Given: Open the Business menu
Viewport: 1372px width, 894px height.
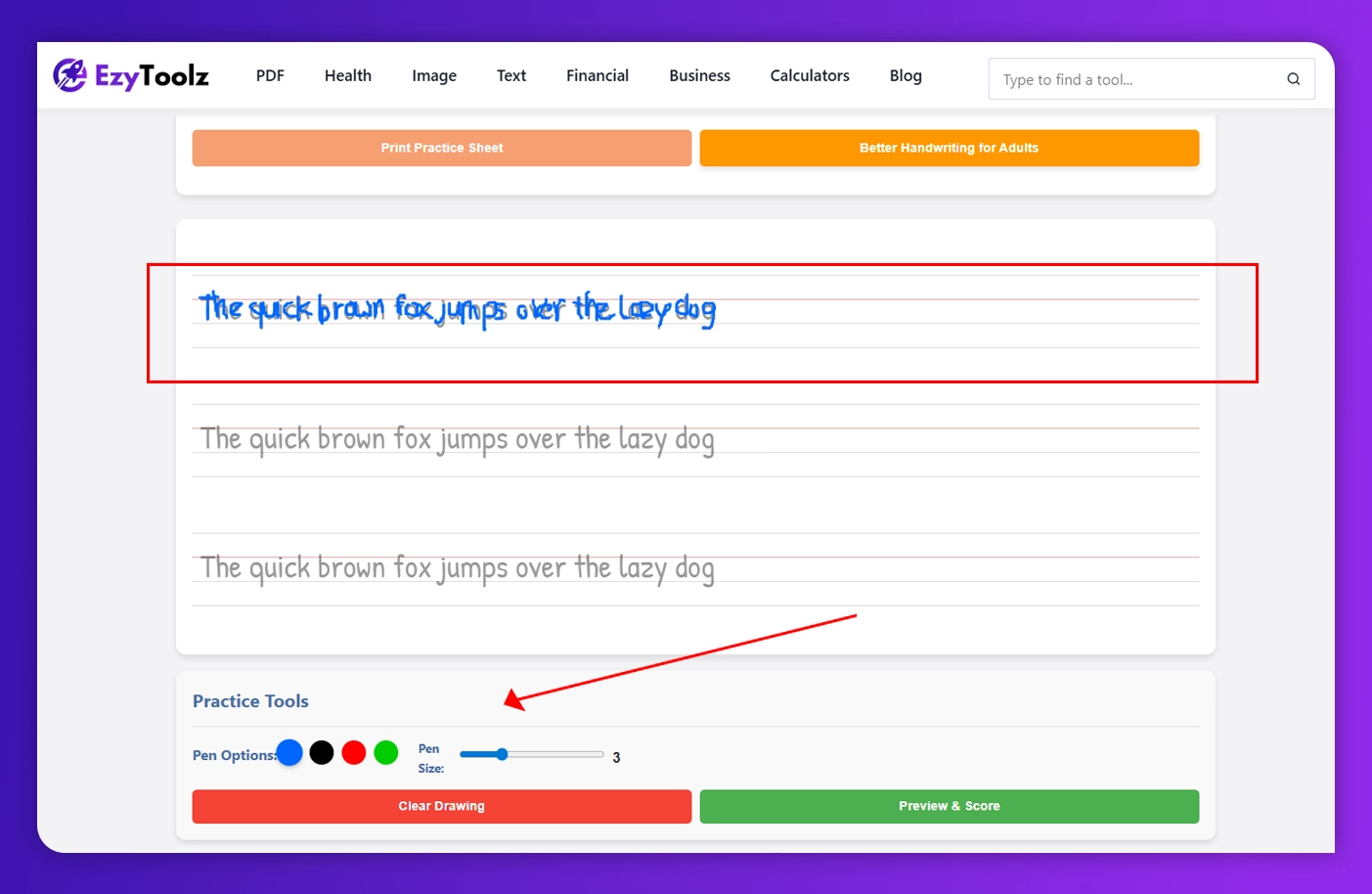Looking at the screenshot, I should click(x=699, y=75).
